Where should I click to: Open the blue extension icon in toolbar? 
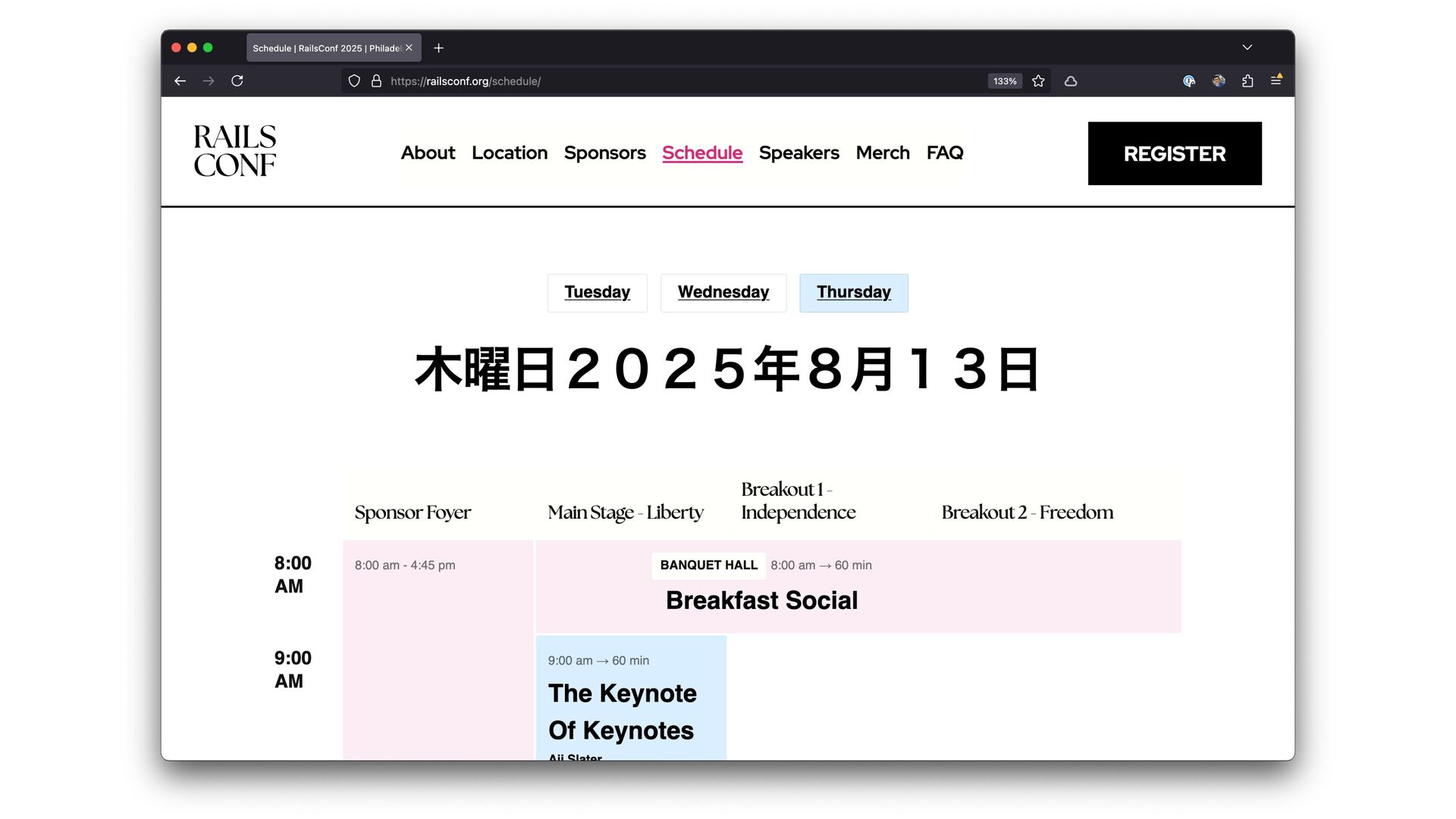pos(1189,81)
